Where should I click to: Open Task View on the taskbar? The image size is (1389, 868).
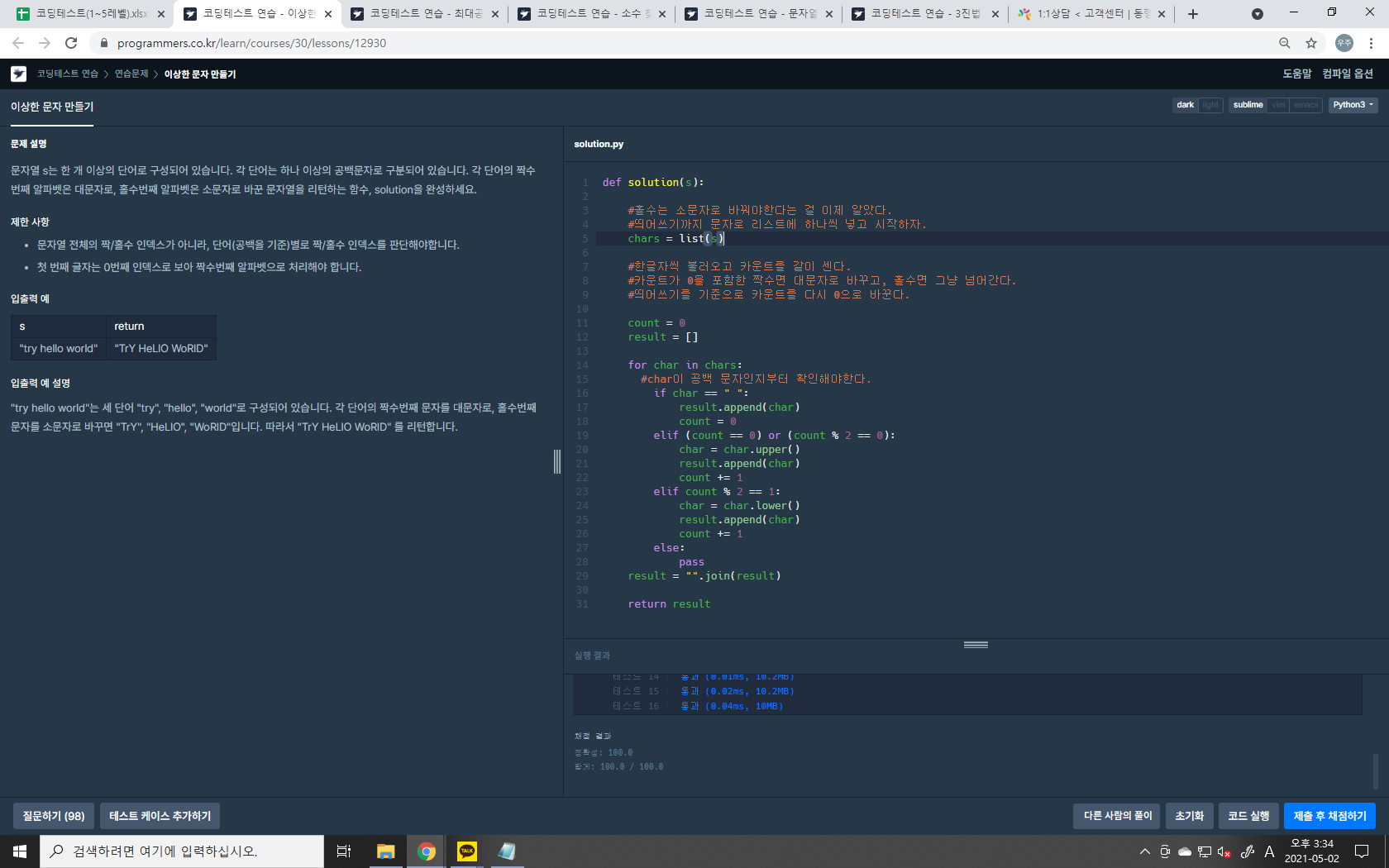[x=344, y=851]
